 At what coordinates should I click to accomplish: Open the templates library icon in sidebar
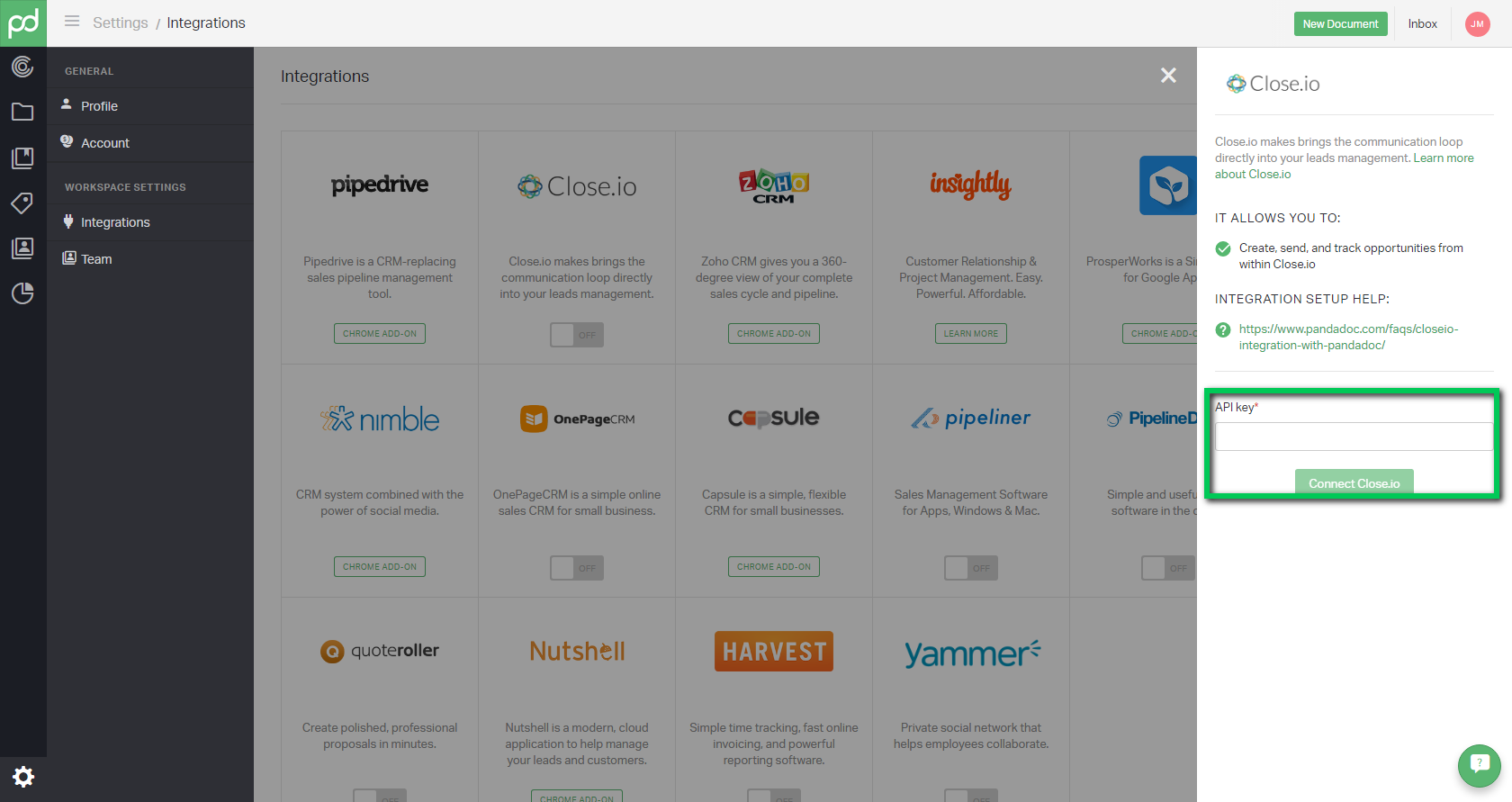[x=22, y=158]
